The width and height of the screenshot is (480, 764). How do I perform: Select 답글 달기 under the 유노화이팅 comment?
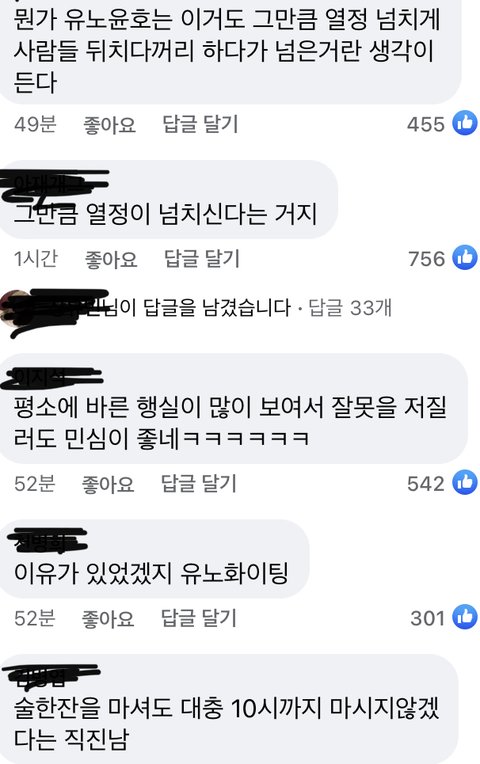point(198,618)
